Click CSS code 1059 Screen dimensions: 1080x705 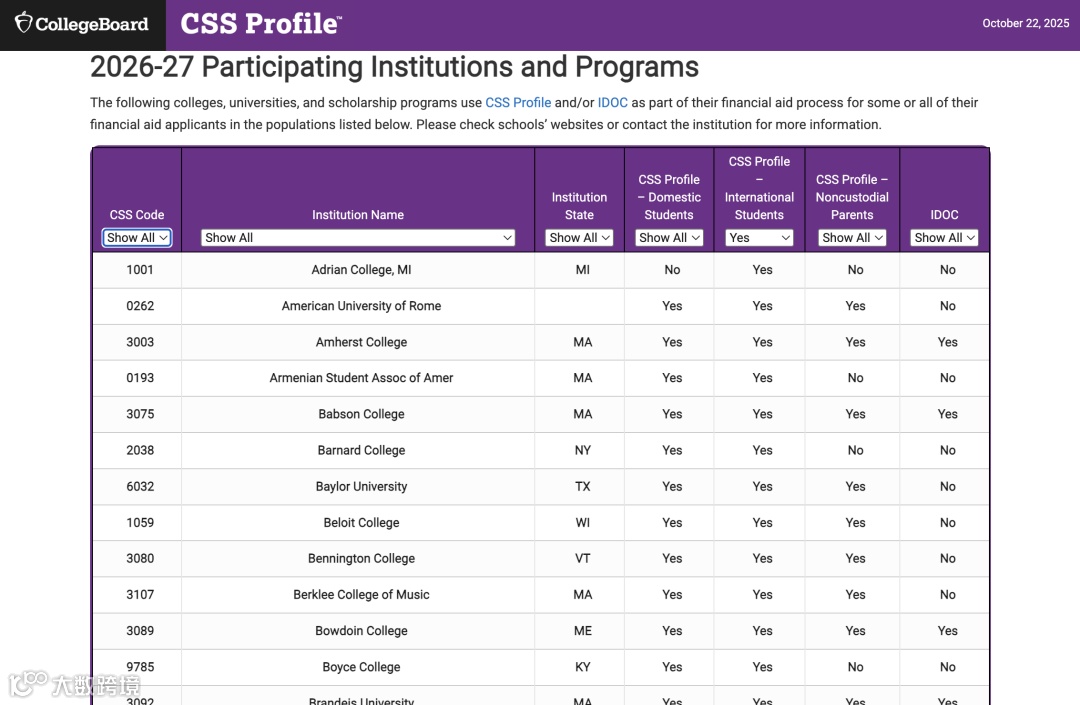coord(140,523)
